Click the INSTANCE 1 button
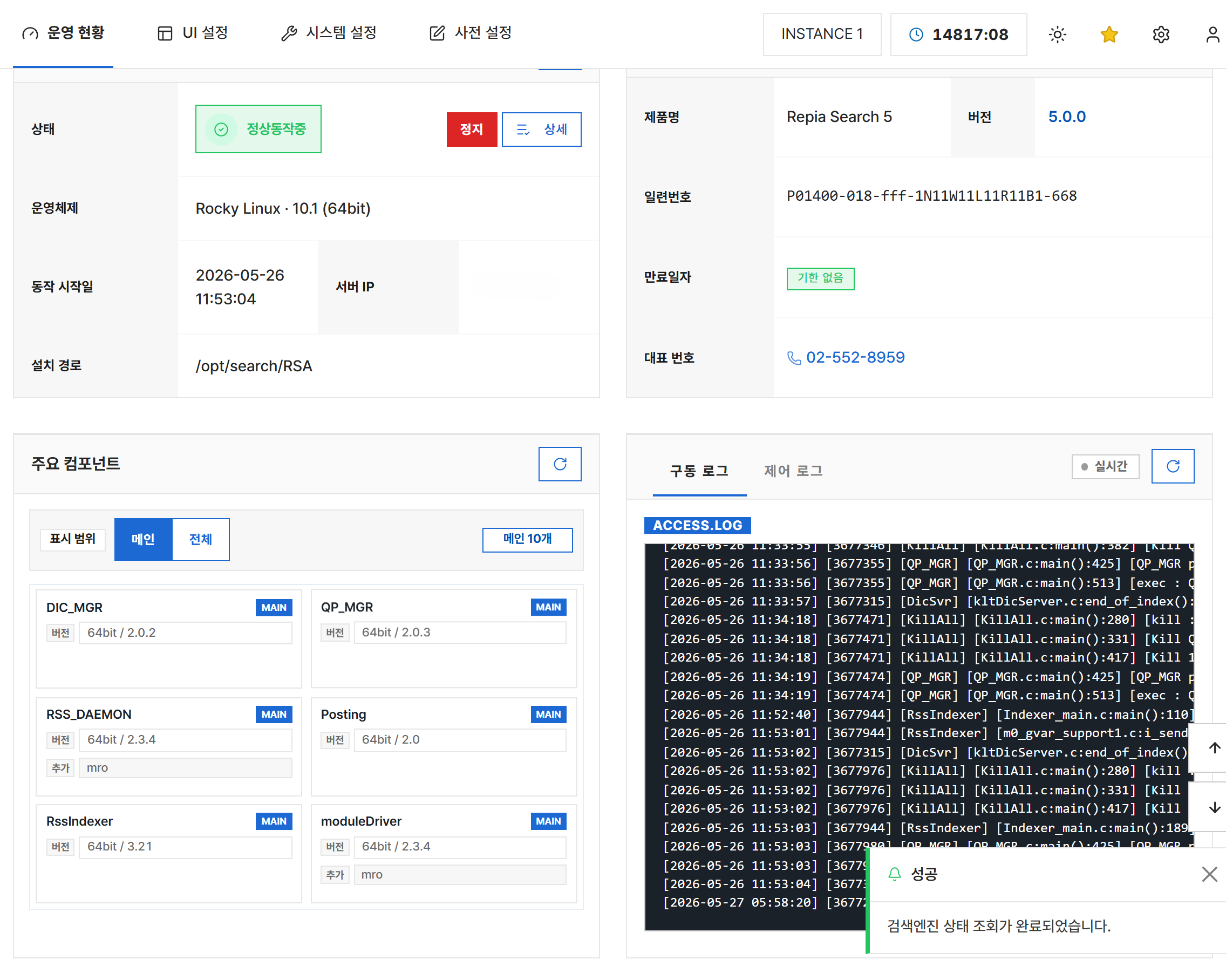The image size is (1226, 980). pyautogui.click(x=822, y=34)
